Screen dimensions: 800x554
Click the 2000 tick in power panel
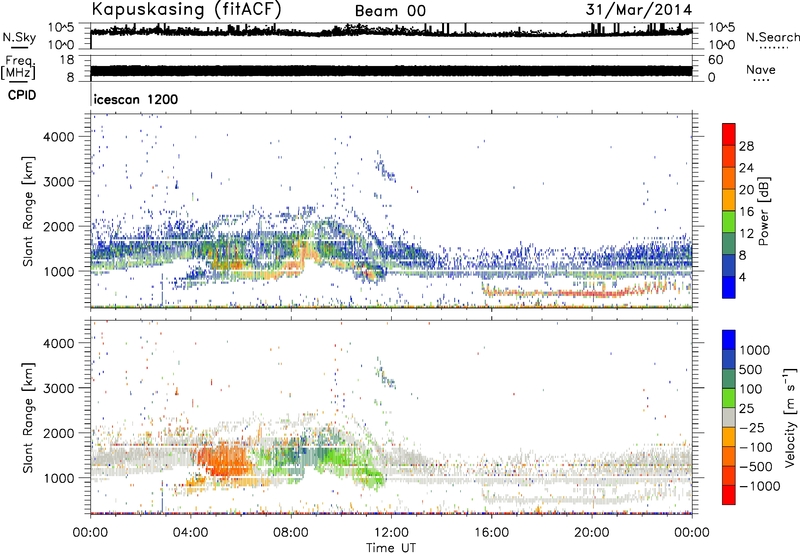coord(59,226)
